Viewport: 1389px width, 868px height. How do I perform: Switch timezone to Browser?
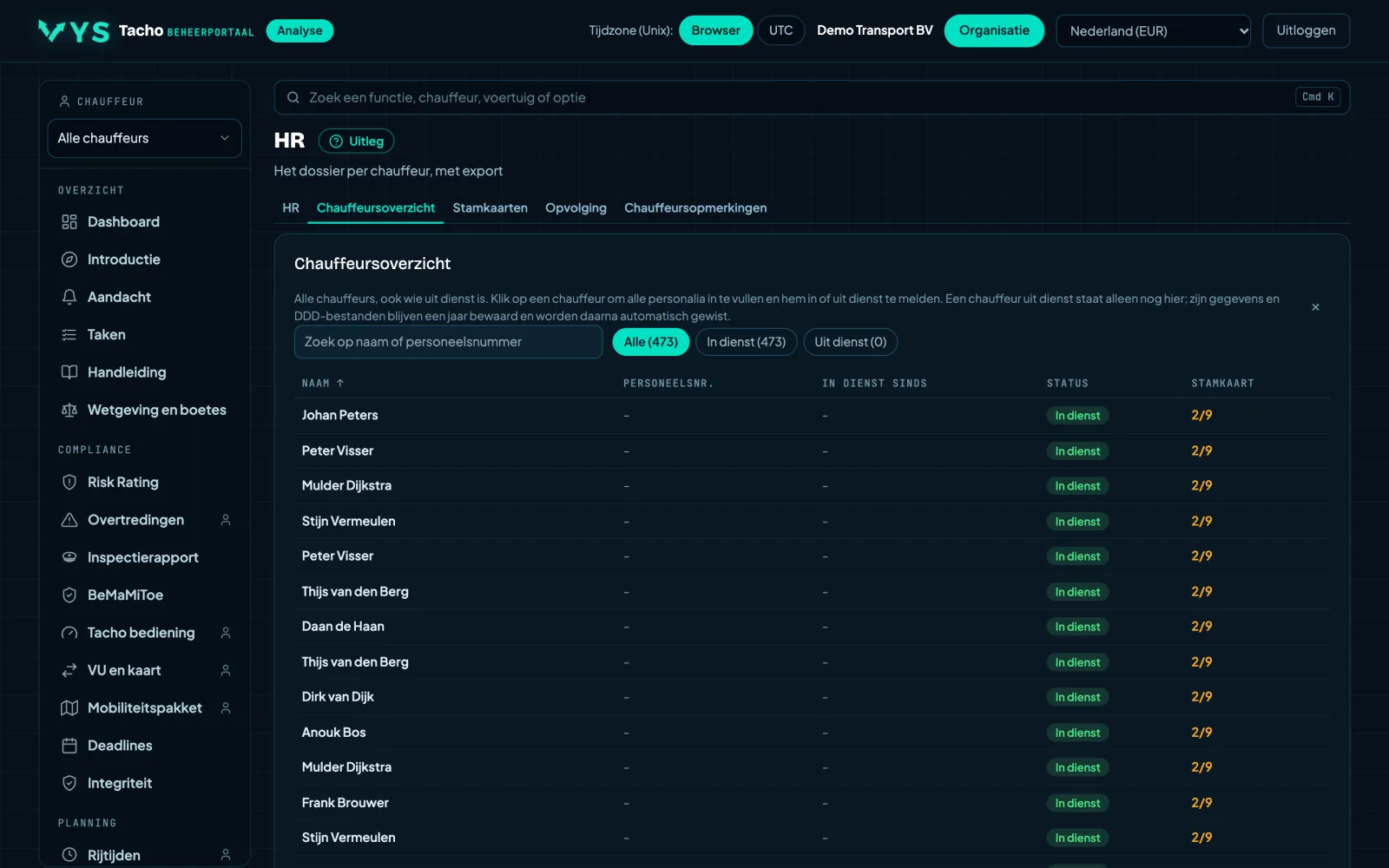(x=715, y=30)
